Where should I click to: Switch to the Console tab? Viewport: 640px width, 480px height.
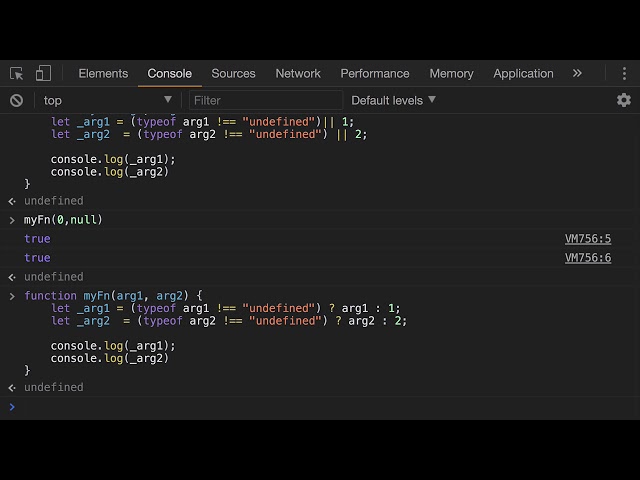[169, 73]
